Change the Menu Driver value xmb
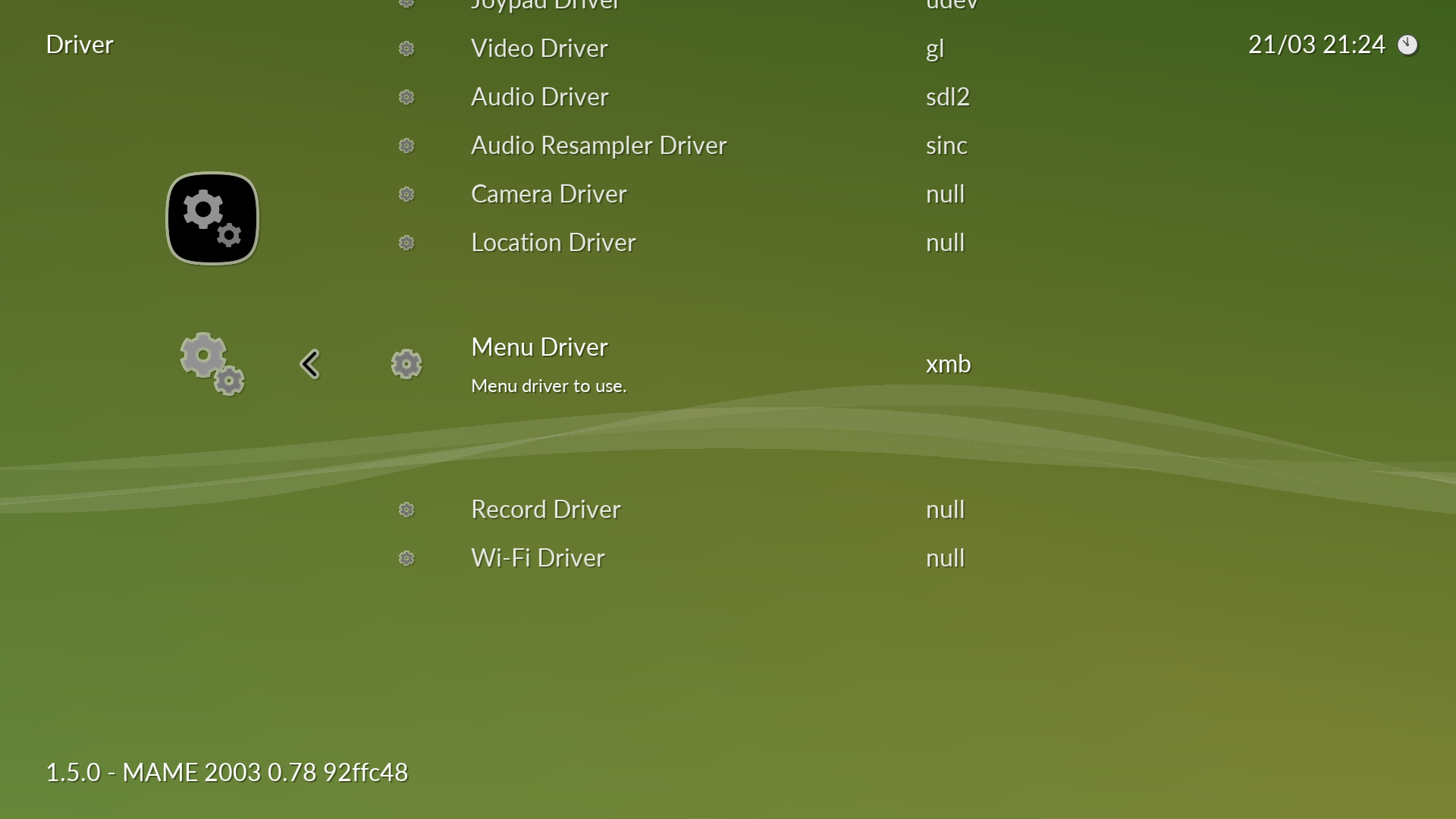 pyautogui.click(x=948, y=364)
